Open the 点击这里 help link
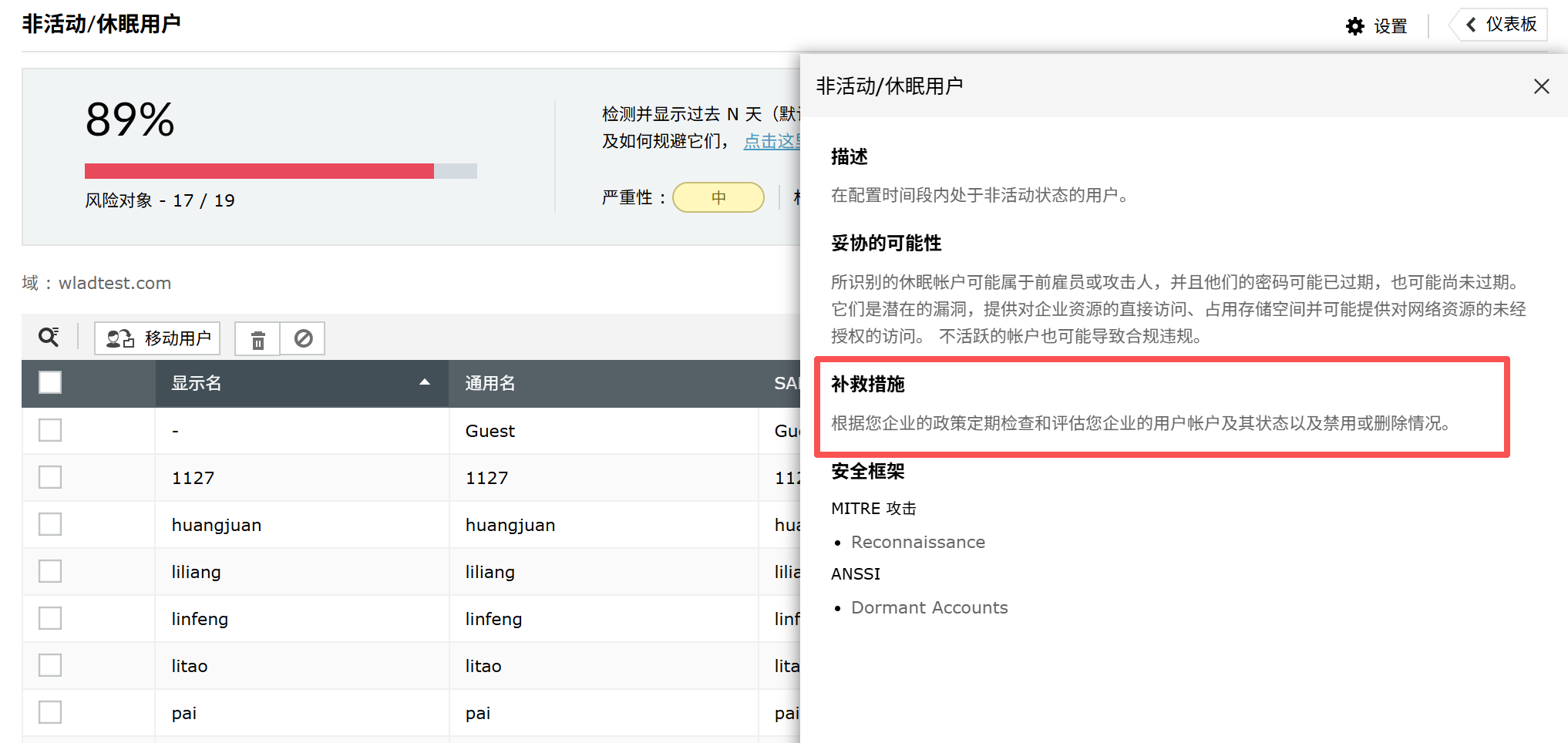Viewport: 1568px width, 743px height. (x=771, y=141)
